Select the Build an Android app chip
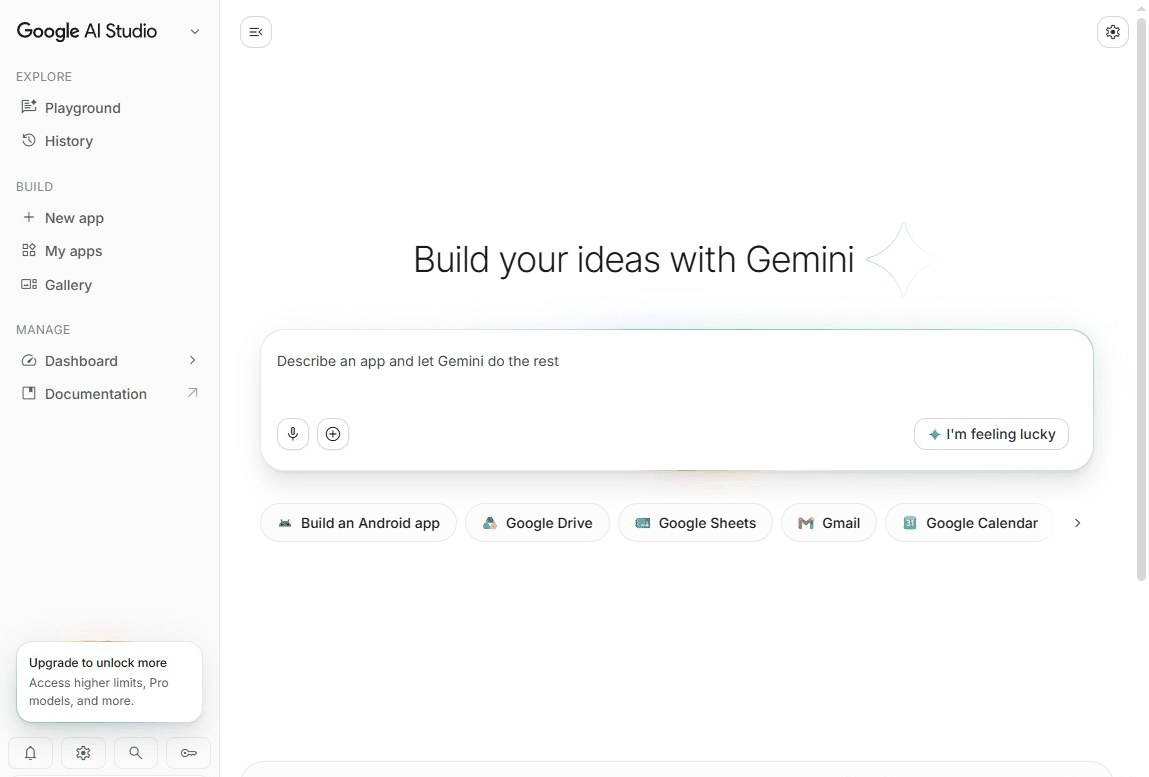The height and width of the screenshot is (777, 1149). [x=358, y=523]
